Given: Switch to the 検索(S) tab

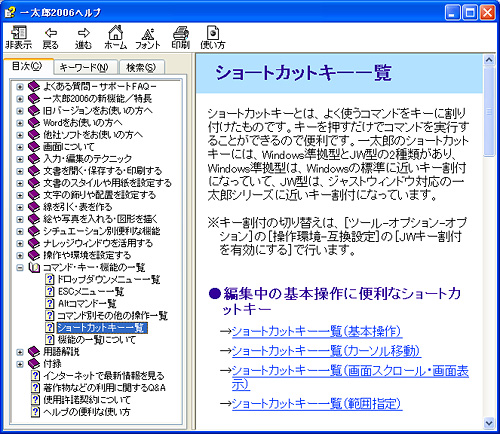Looking at the screenshot, I should point(141,68).
